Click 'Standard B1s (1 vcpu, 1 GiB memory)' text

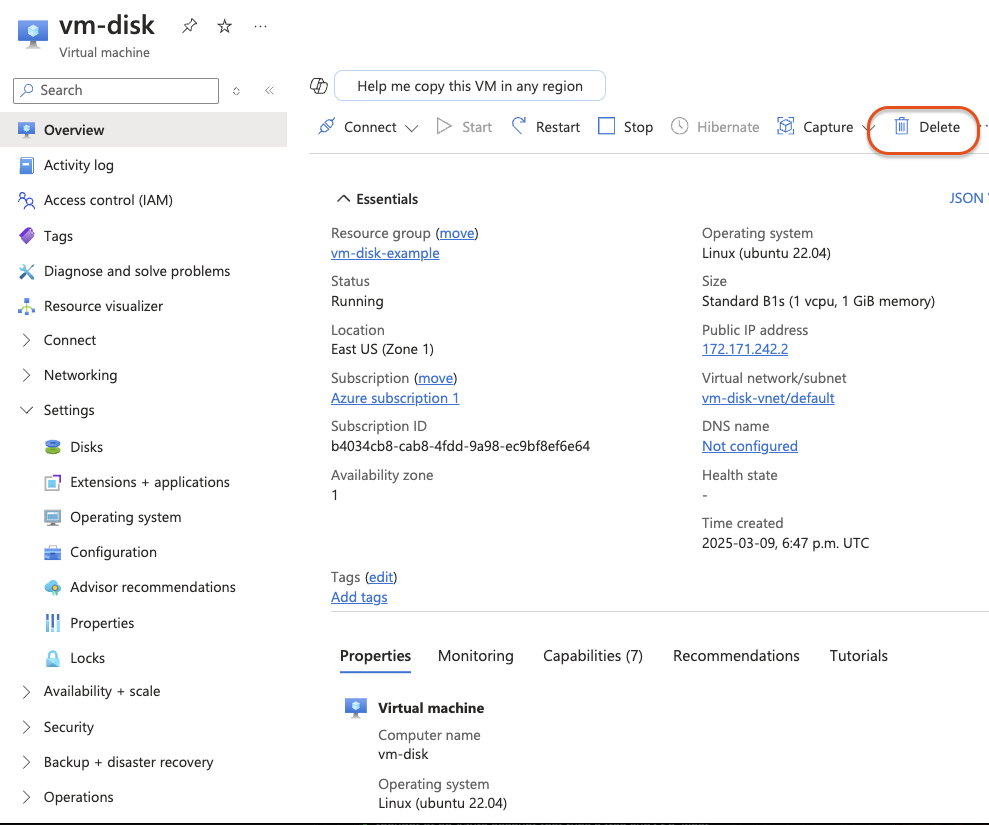(x=819, y=301)
